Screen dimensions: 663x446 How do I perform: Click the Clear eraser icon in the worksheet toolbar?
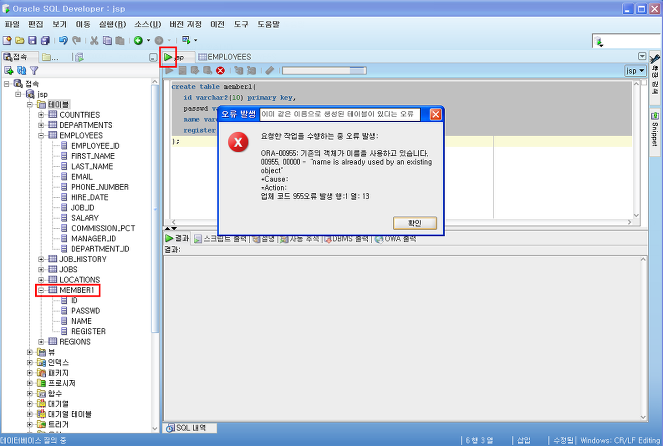coord(269,70)
